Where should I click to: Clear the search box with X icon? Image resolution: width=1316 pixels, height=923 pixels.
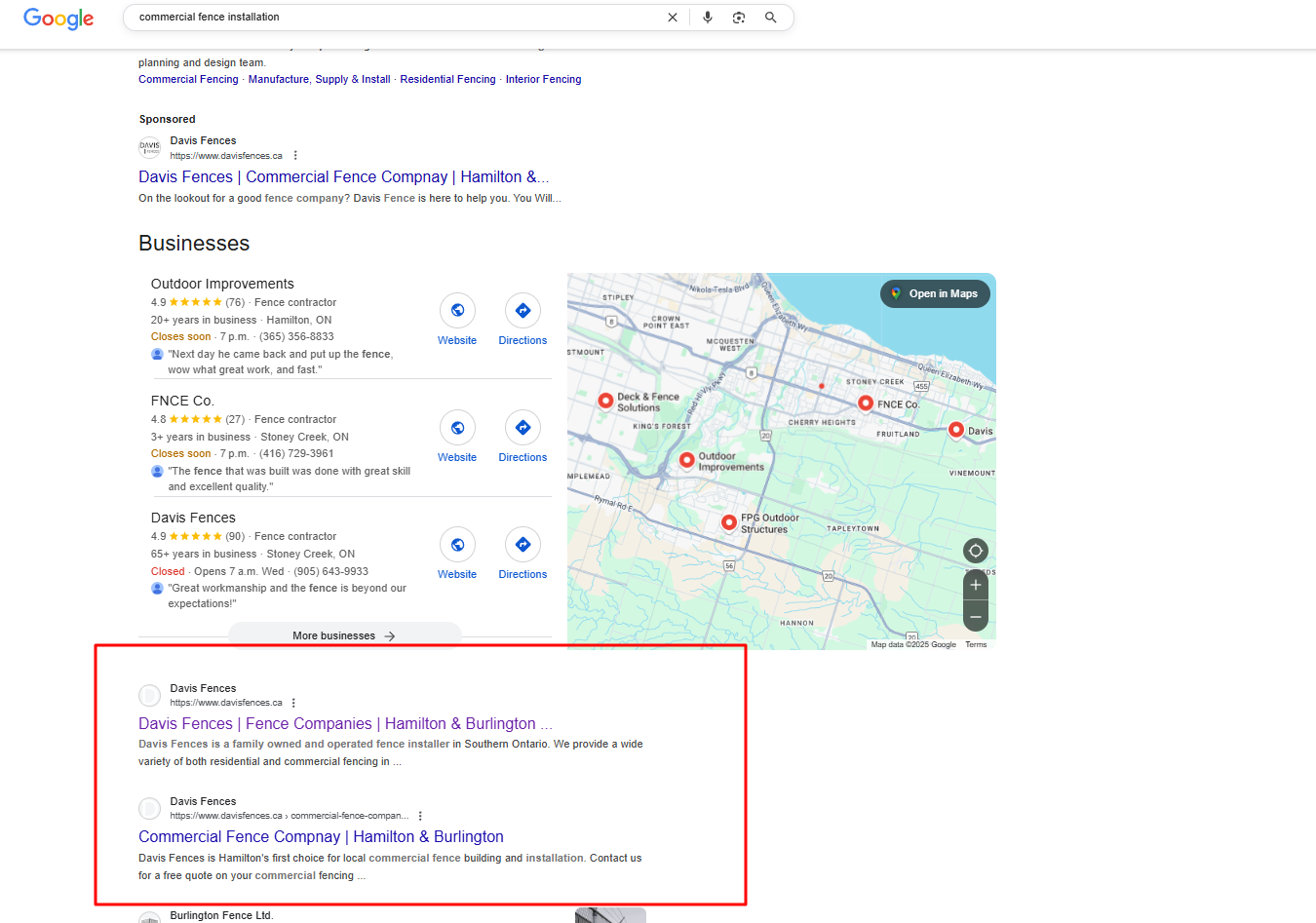tap(673, 18)
